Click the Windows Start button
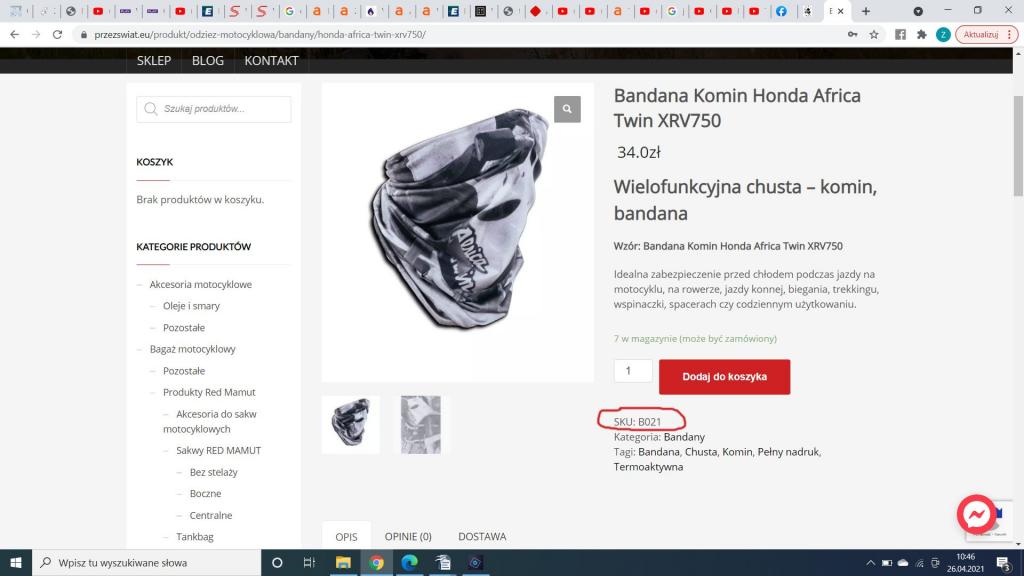 tap(16, 562)
